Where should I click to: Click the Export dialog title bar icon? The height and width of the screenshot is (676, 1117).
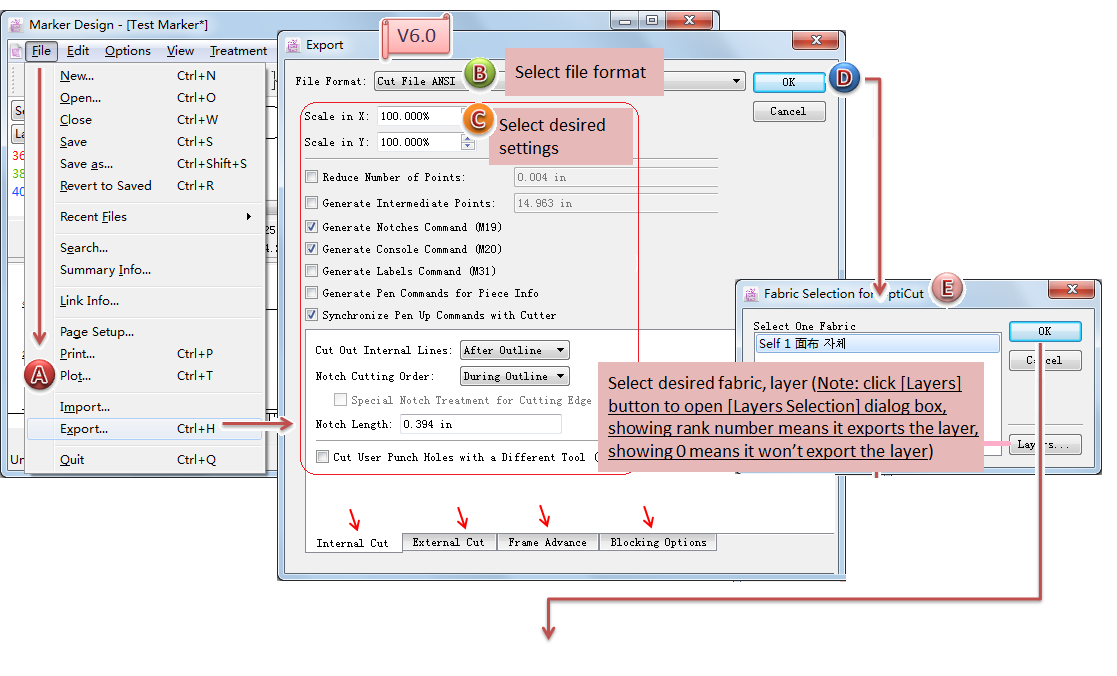[x=293, y=44]
